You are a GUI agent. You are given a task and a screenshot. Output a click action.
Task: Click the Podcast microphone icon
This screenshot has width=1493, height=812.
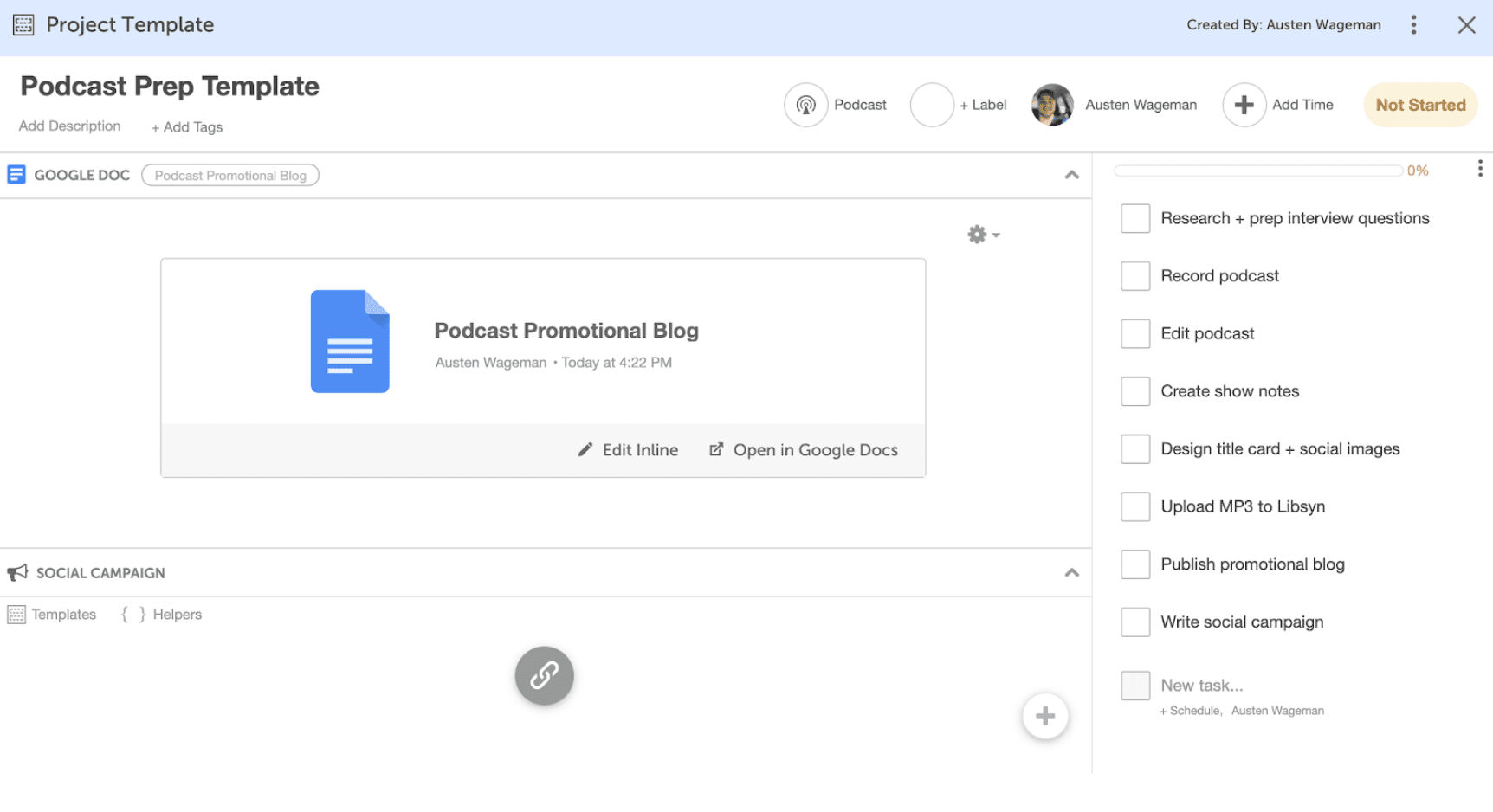point(806,105)
